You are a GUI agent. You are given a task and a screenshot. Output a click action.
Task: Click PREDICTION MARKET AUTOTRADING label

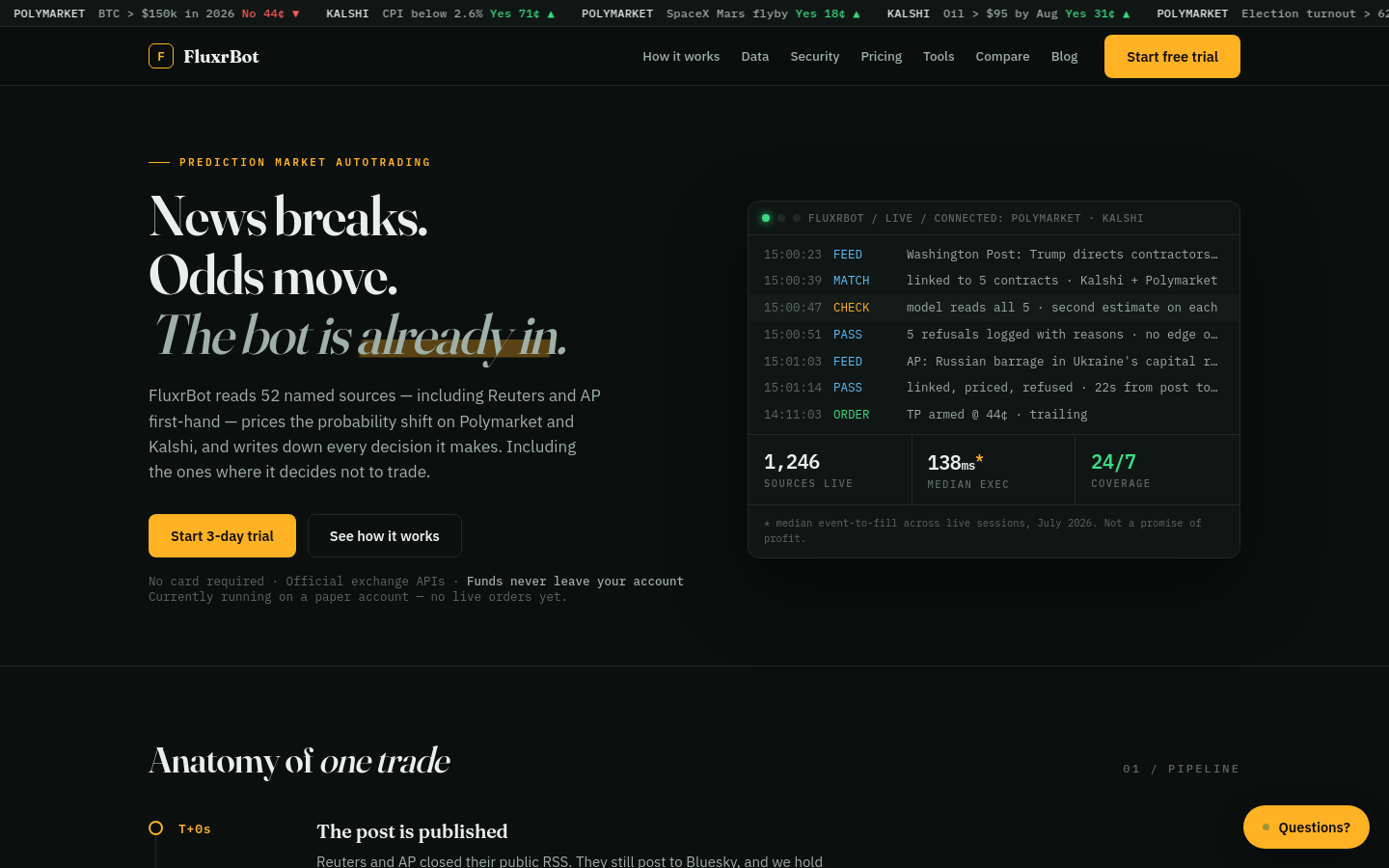[x=305, y=162]
